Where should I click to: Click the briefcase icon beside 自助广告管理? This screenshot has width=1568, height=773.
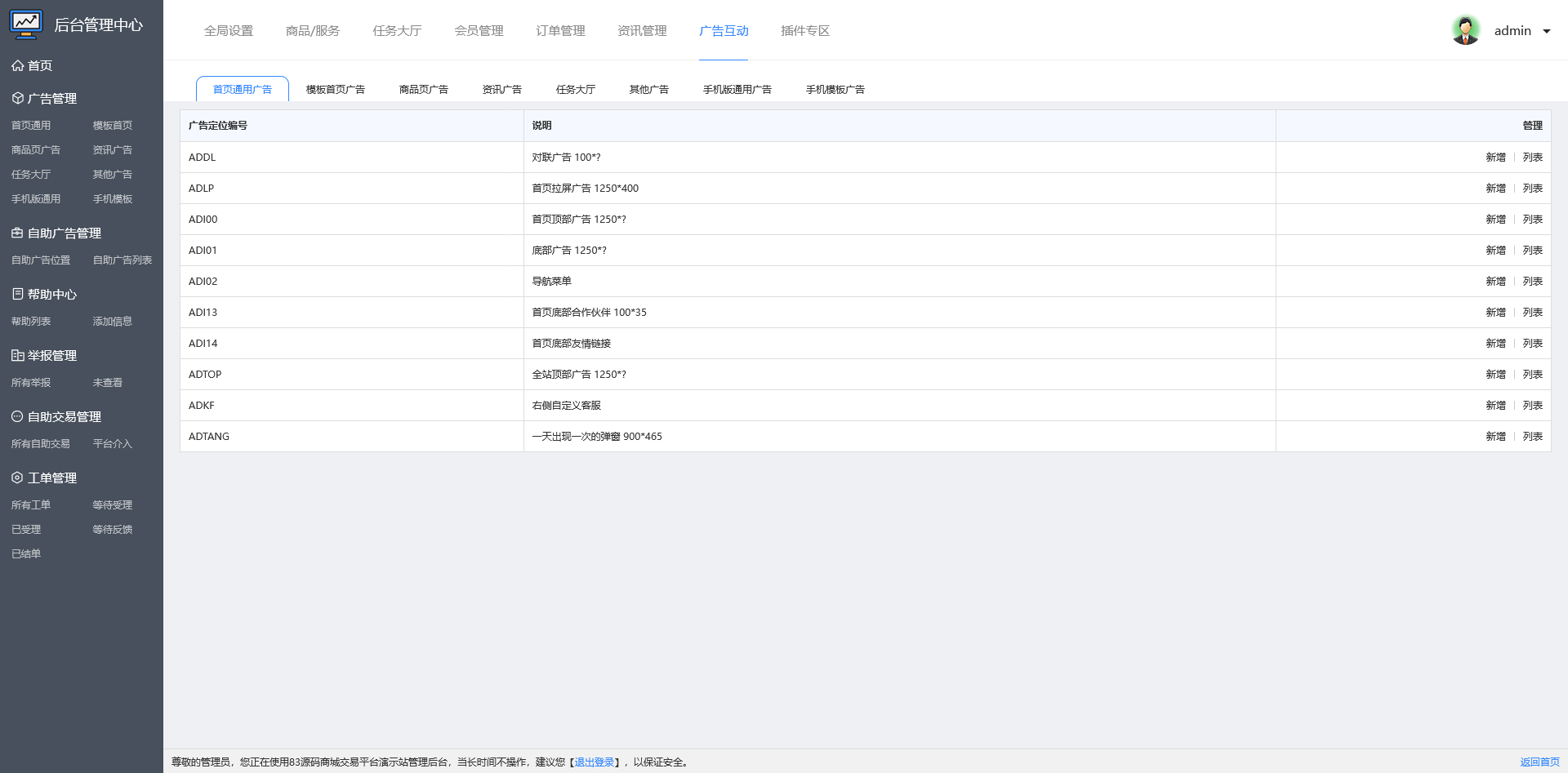(x=17, y=233)
